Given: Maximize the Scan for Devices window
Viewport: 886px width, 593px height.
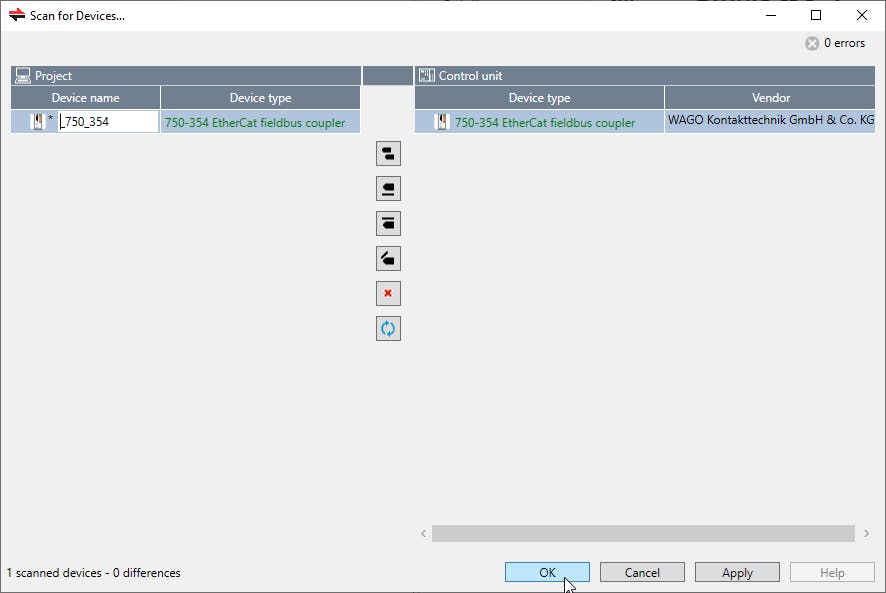Looking at the screenshot, I should click(816, 15).
